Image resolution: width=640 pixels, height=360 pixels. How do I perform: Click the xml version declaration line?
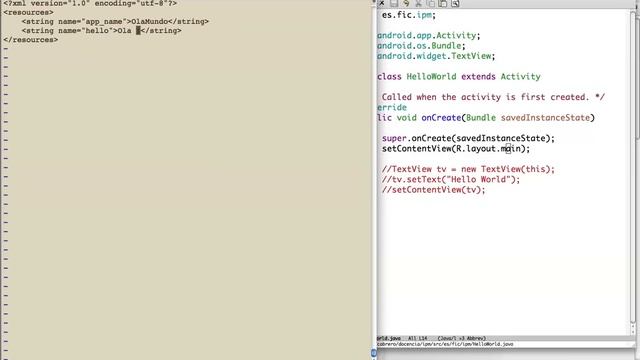click(90, 3)
